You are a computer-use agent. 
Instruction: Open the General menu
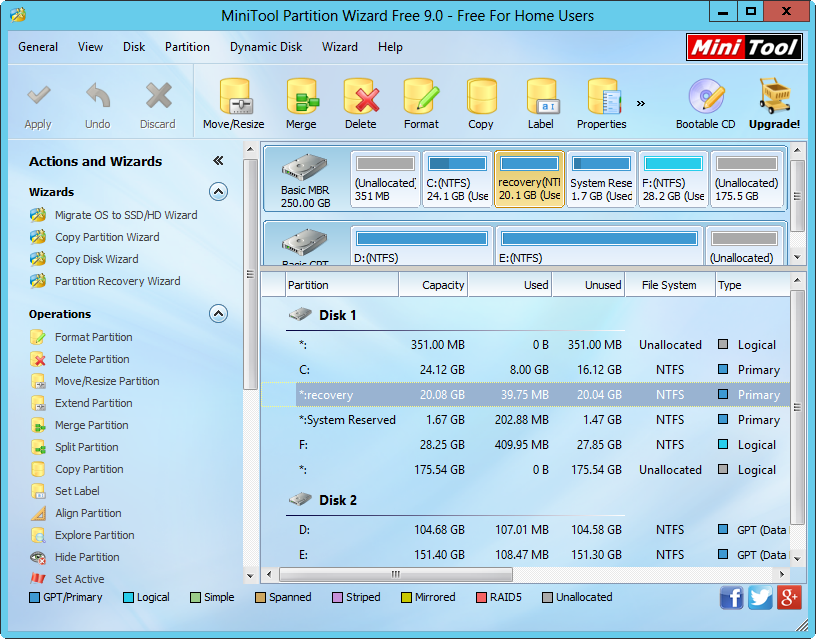[38, 47]
